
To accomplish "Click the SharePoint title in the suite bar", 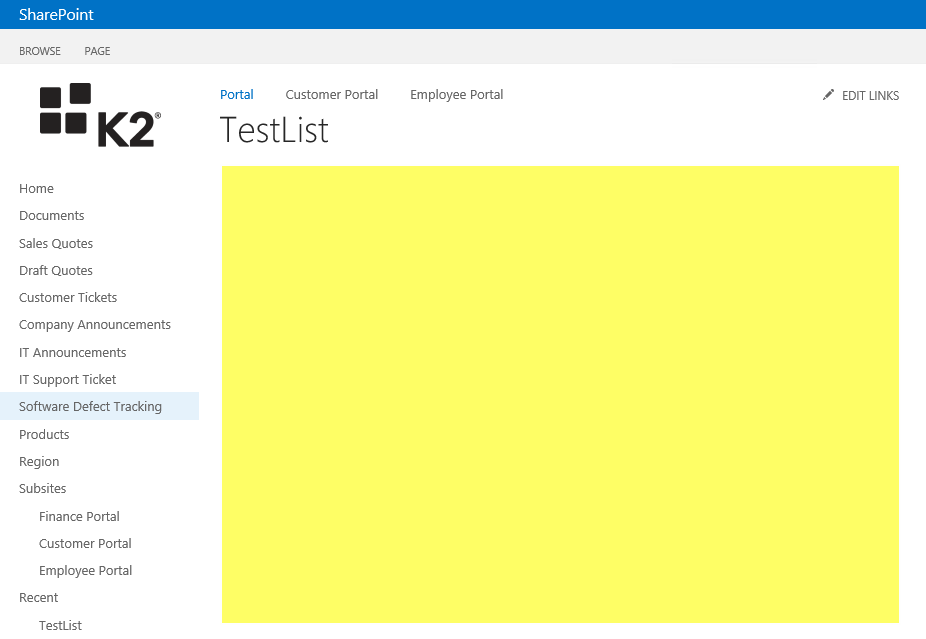I will point(56,15).
